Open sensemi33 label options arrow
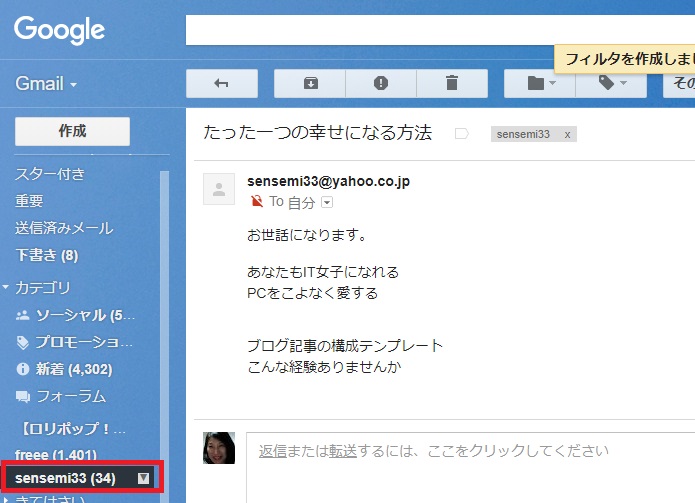 point(143,478)
